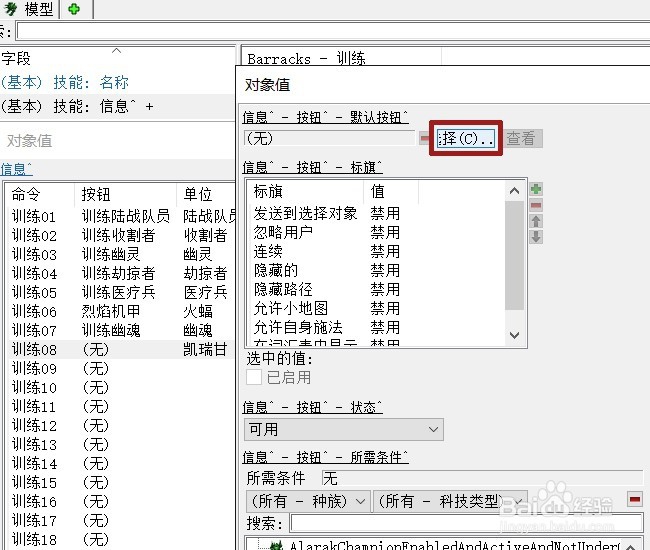The width and height of the screenshot is (650, 550).
Task: Remove flag with the red minus icon
Action: pyautogui.click(x=536, y=205)
